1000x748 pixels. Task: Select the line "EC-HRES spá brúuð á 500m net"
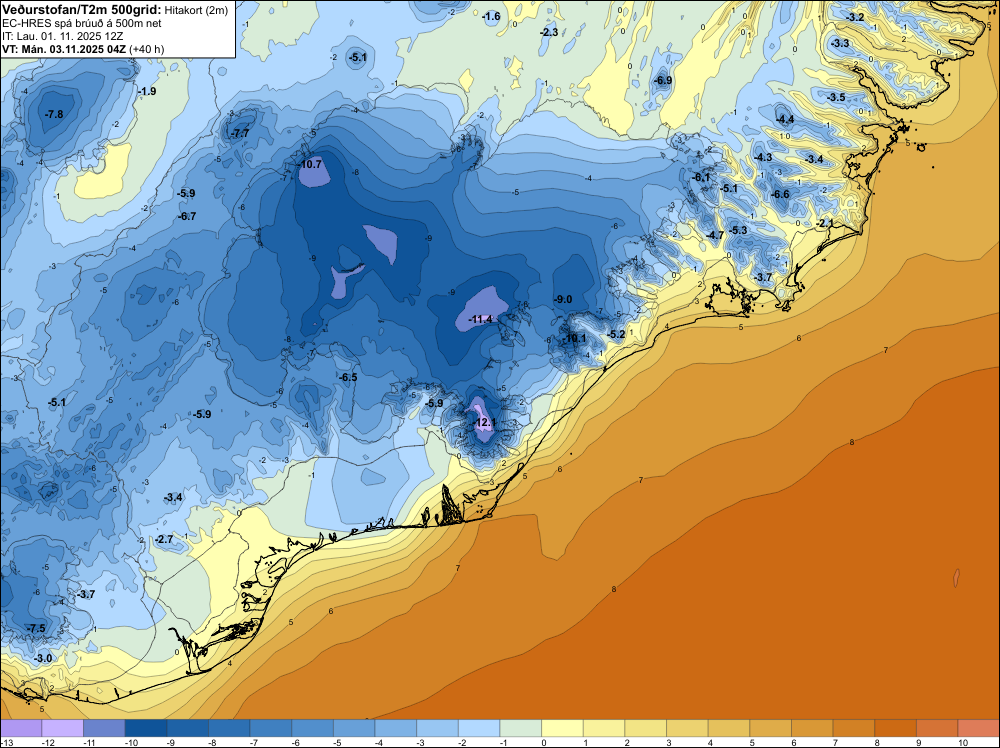point(82,24)
